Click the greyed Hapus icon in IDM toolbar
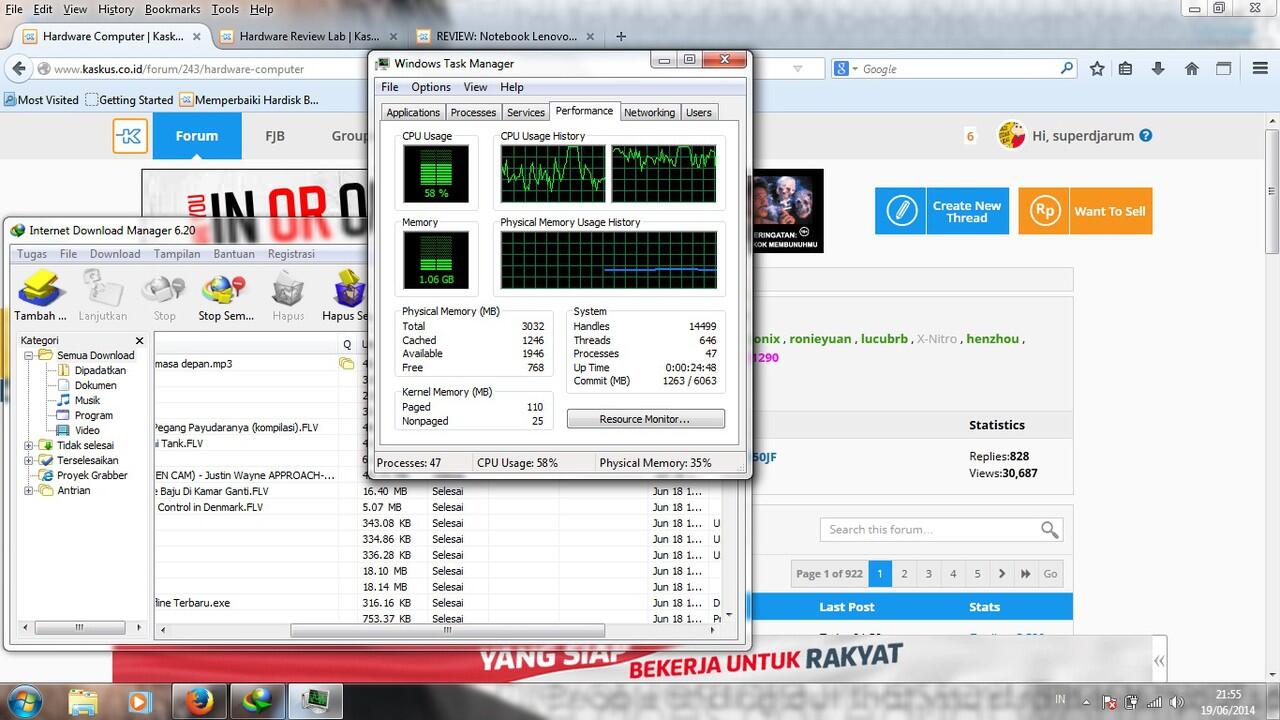Viewport: 1280px width, 720px height. pos(288,290)
